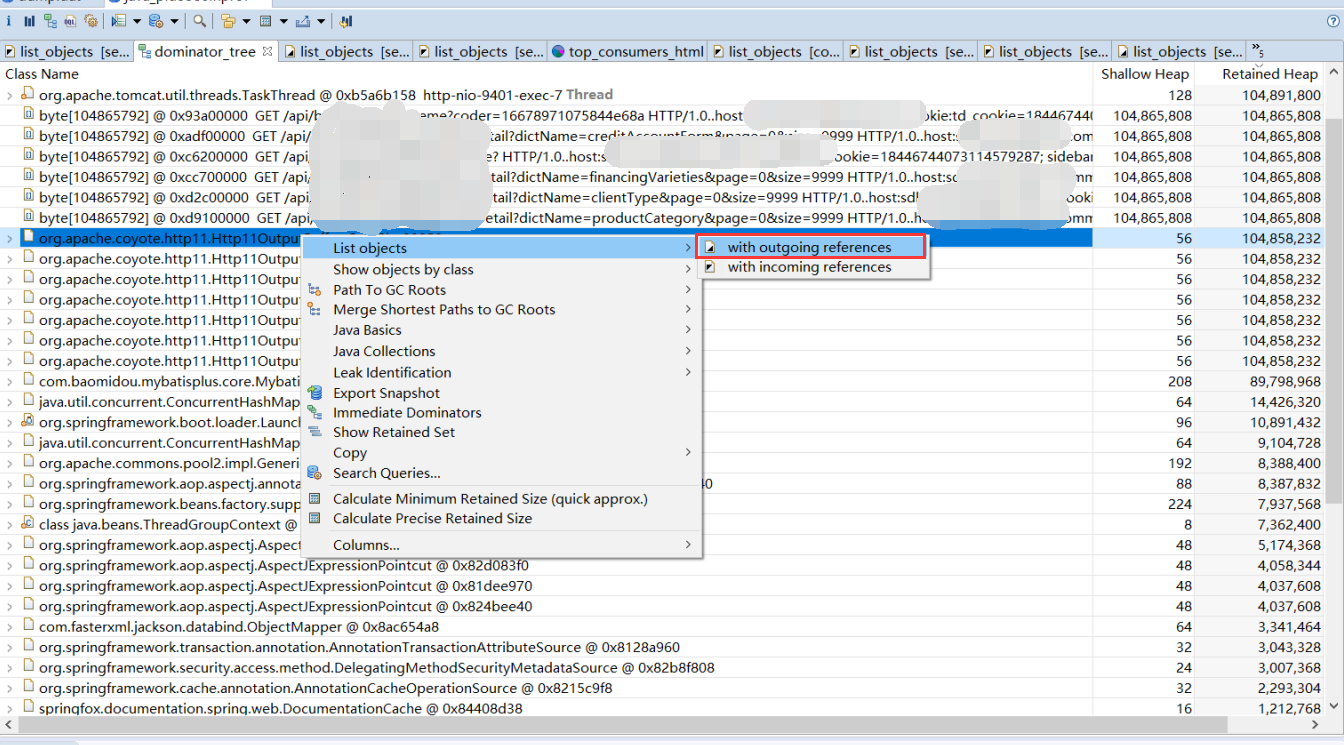Open the 'Java Basics' submenu
Screen dimensions: 1344x745
point(500,330)
